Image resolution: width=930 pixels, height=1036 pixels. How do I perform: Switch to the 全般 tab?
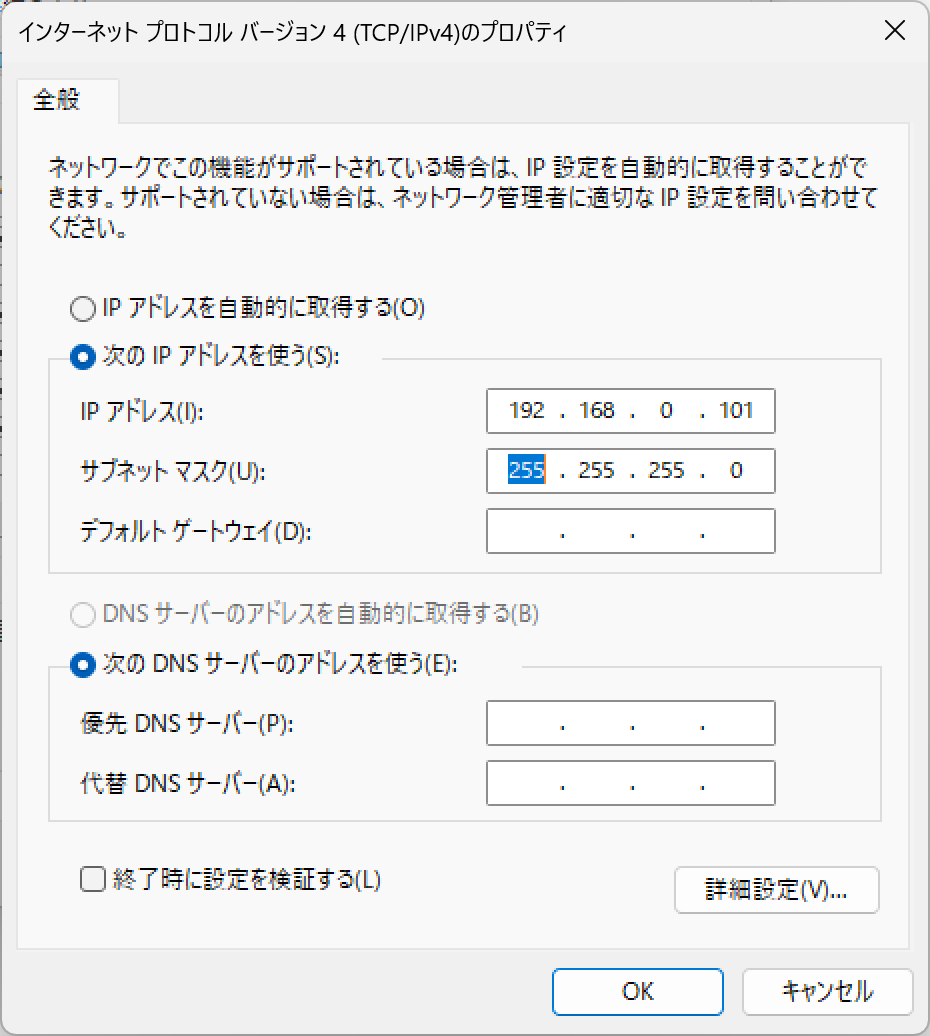pyautogui.click(x=57, y=100)
